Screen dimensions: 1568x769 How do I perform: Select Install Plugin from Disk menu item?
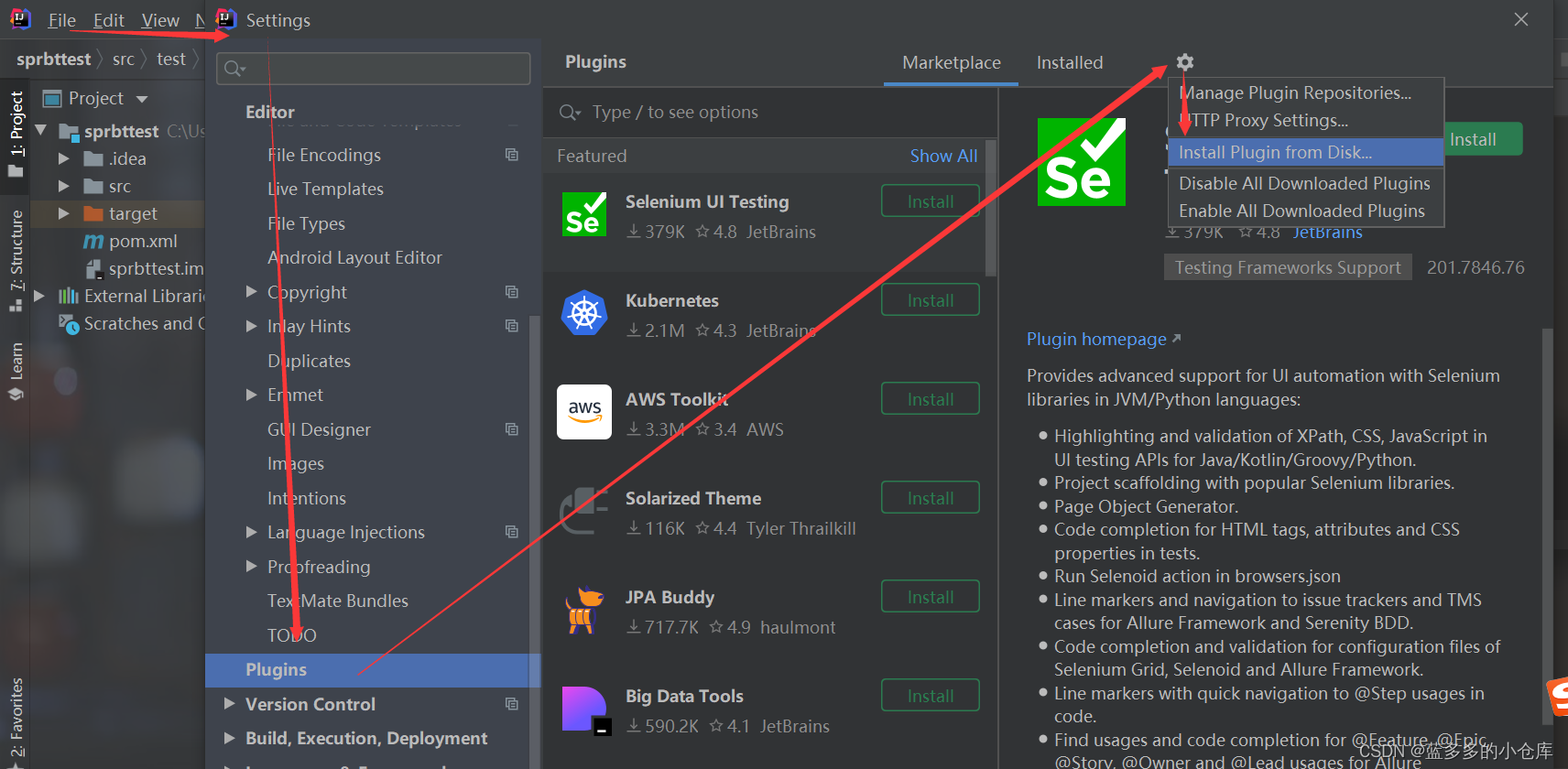click(1306, 152)
